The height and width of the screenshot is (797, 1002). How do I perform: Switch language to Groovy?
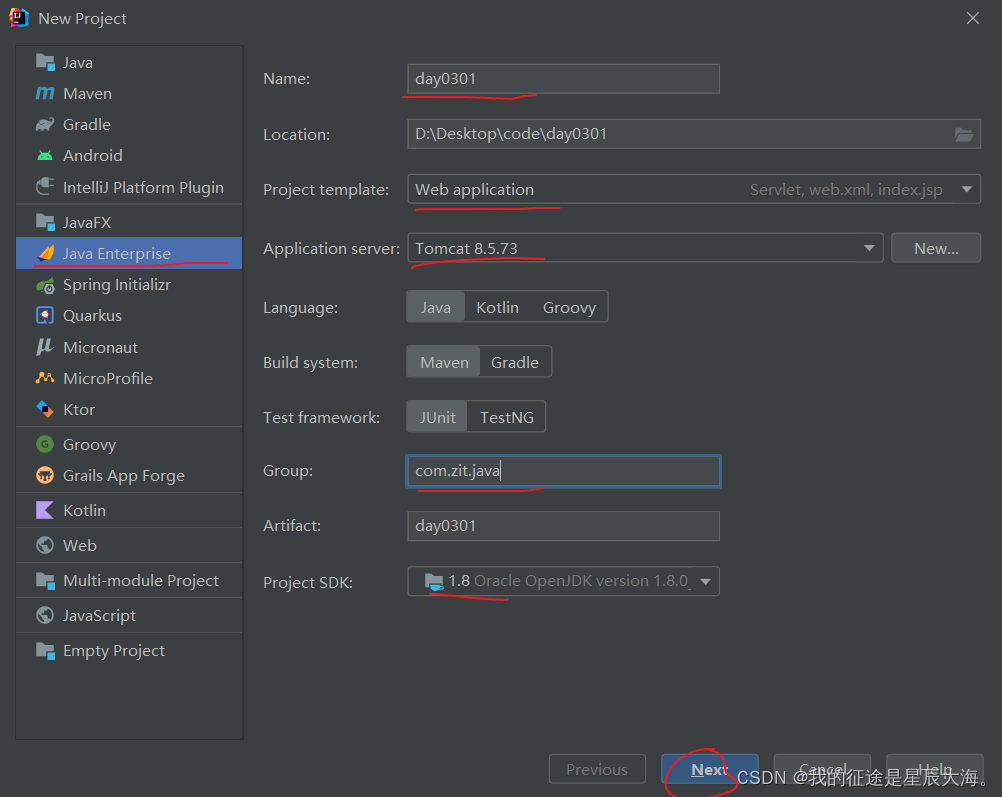568,307
